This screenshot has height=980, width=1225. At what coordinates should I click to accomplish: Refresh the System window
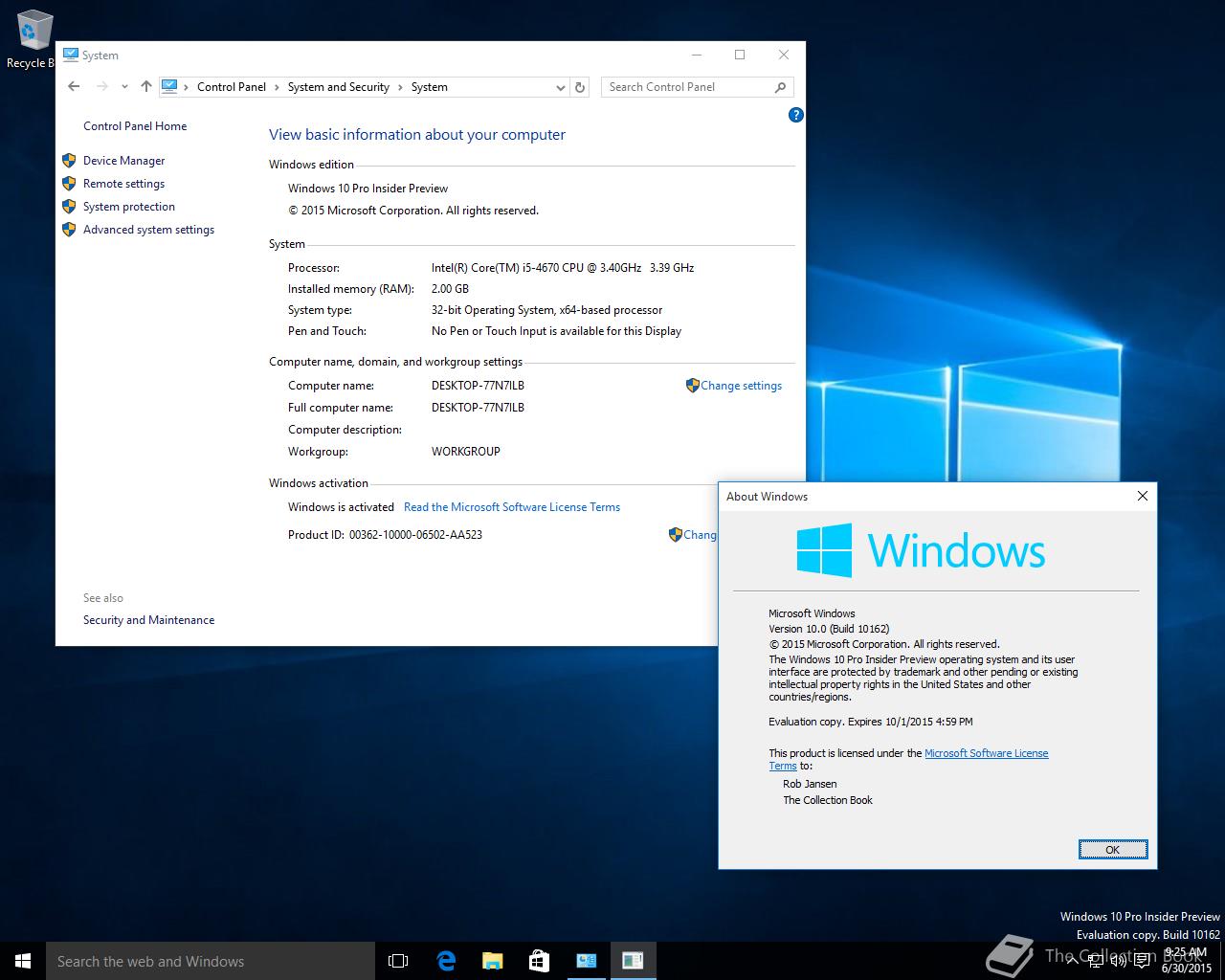coord(580,87)
